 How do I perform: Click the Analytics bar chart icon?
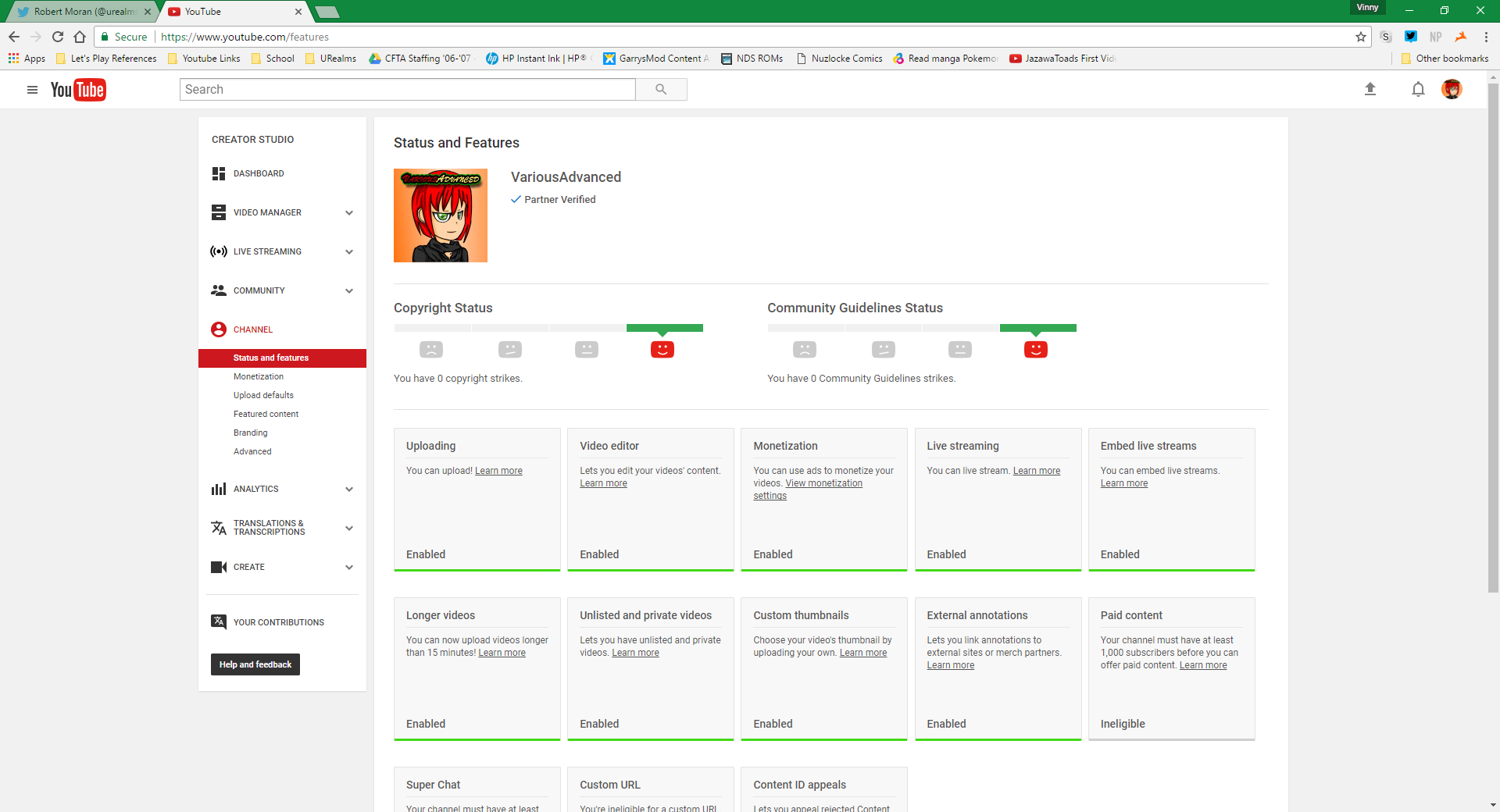coord(219,489)
